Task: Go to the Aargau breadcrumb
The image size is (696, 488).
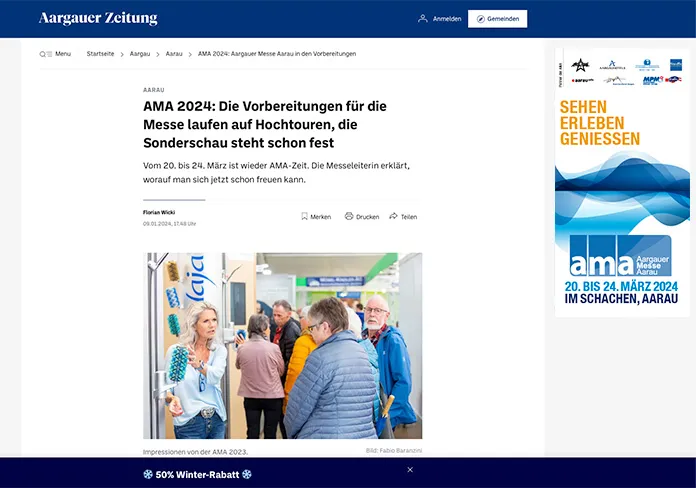Action: (140, 54)
